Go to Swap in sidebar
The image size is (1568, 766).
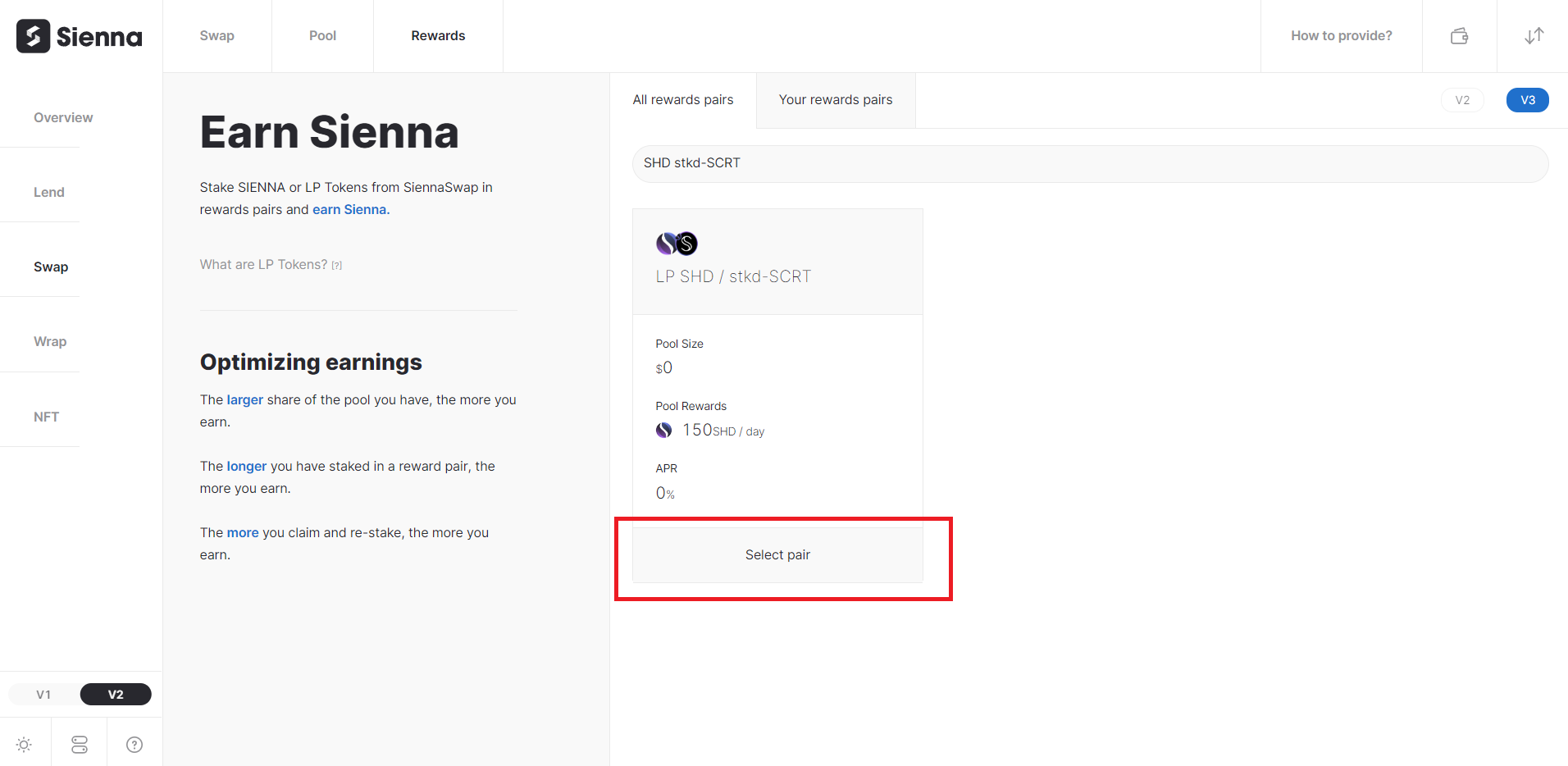click(x=51, y=267)
